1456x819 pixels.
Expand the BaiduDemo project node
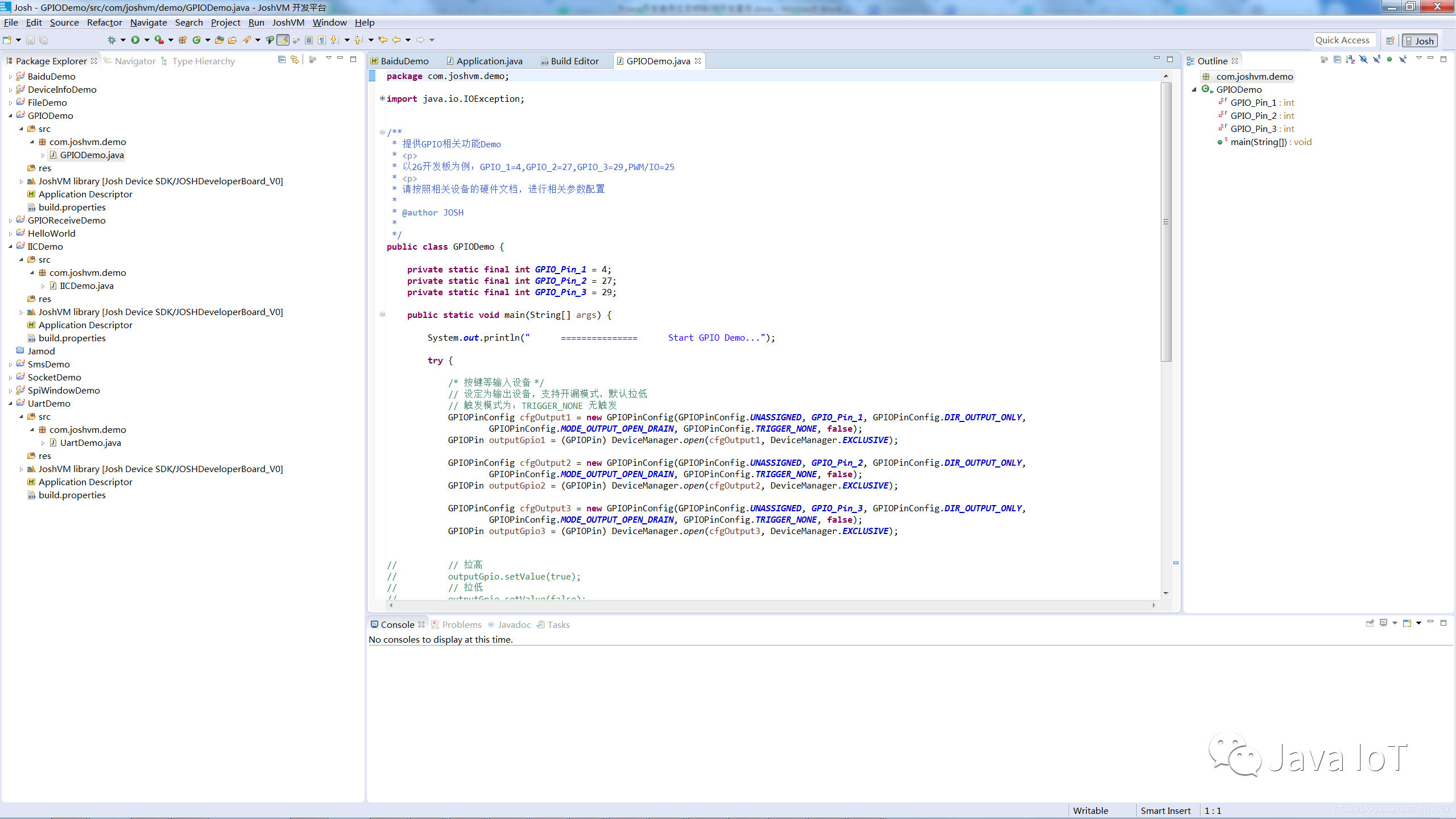point(10,76)
